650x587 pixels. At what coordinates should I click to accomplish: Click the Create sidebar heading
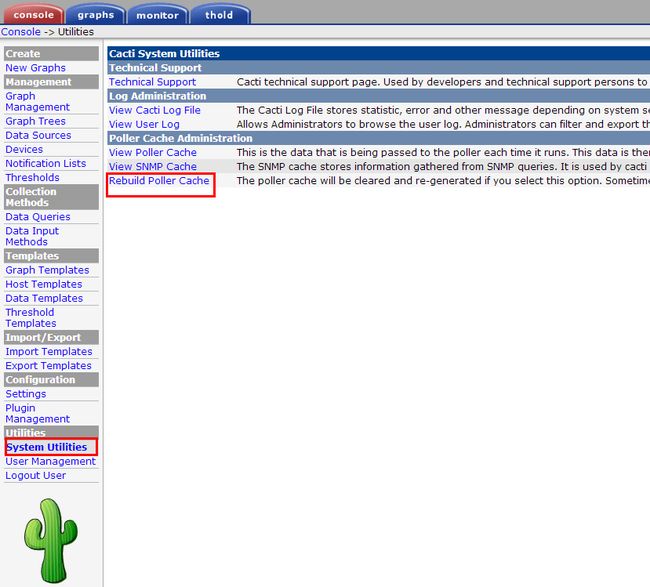(x=51, y=53)
